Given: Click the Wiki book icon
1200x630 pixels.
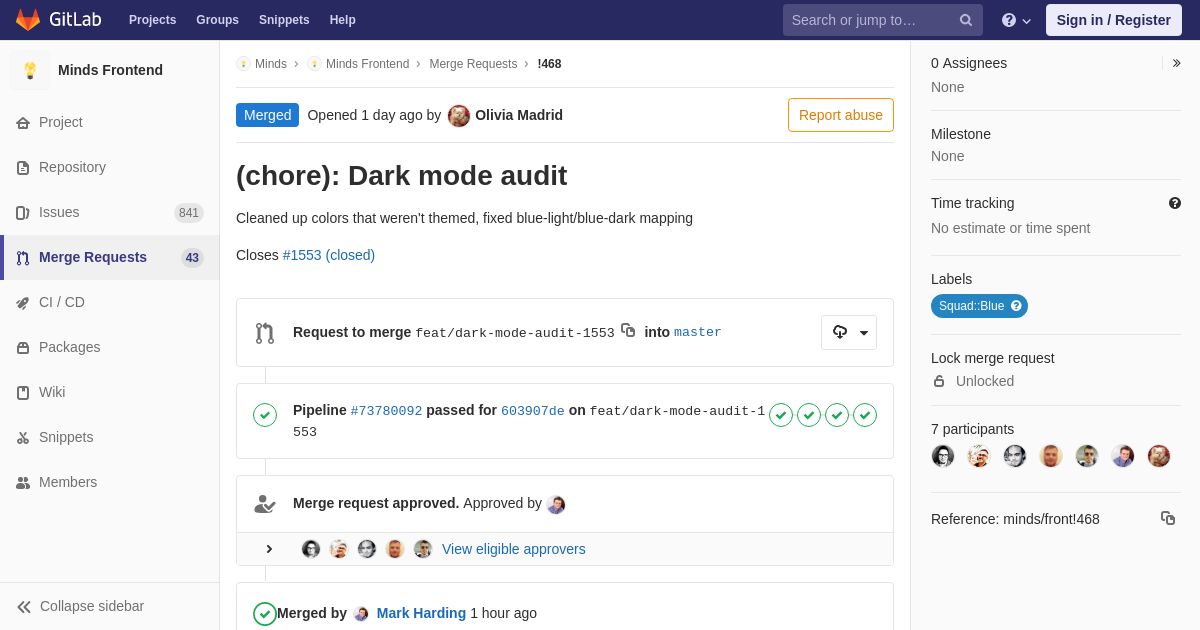Looking at the screenshot, I should pos(23,393).
